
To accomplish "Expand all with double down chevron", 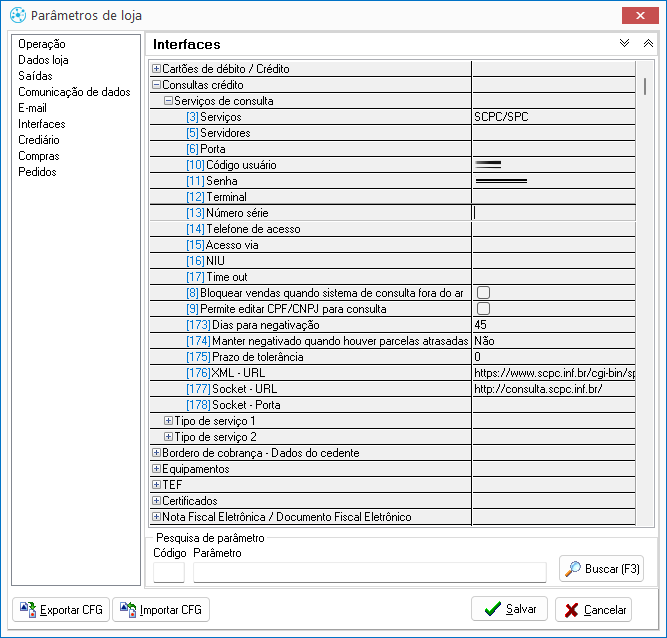I will tap(624, 43).
